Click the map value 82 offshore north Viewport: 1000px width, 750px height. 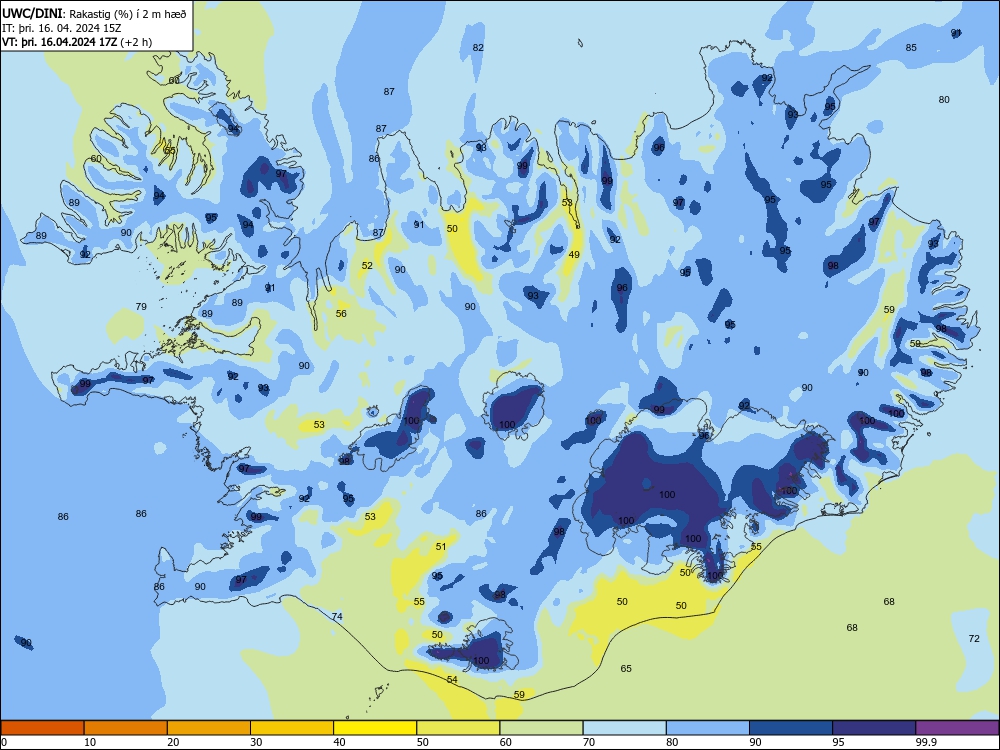click(478, 47)
